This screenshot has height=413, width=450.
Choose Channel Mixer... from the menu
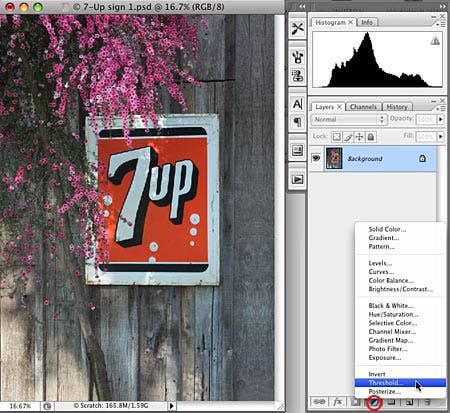(400, 332)
